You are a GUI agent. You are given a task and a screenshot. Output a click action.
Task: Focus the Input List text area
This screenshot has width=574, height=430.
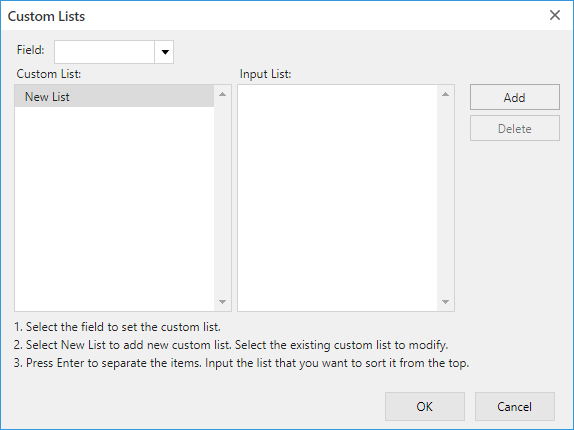click(x=338, y=198)
